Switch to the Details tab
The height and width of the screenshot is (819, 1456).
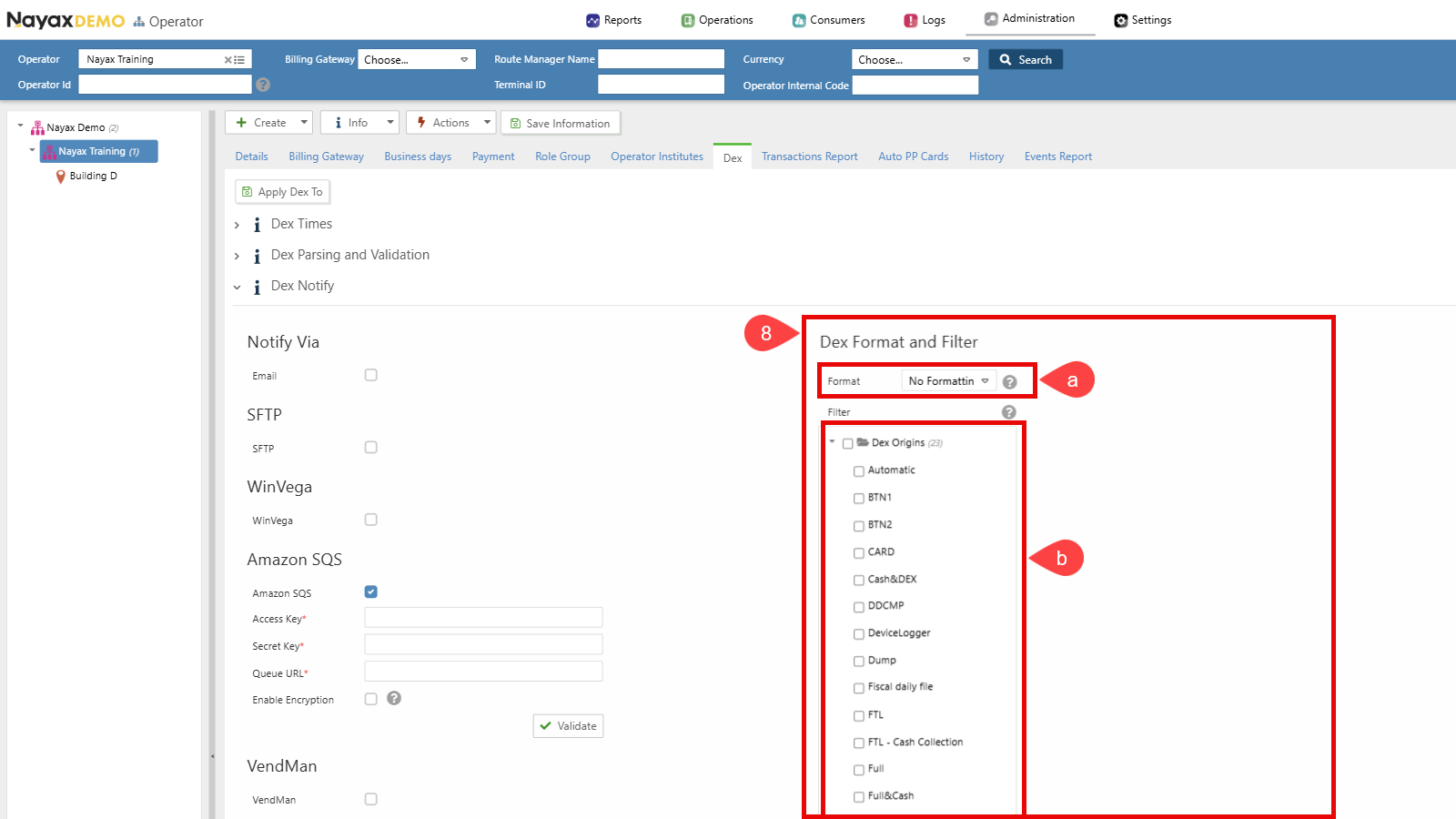click(x=251, y=157)
